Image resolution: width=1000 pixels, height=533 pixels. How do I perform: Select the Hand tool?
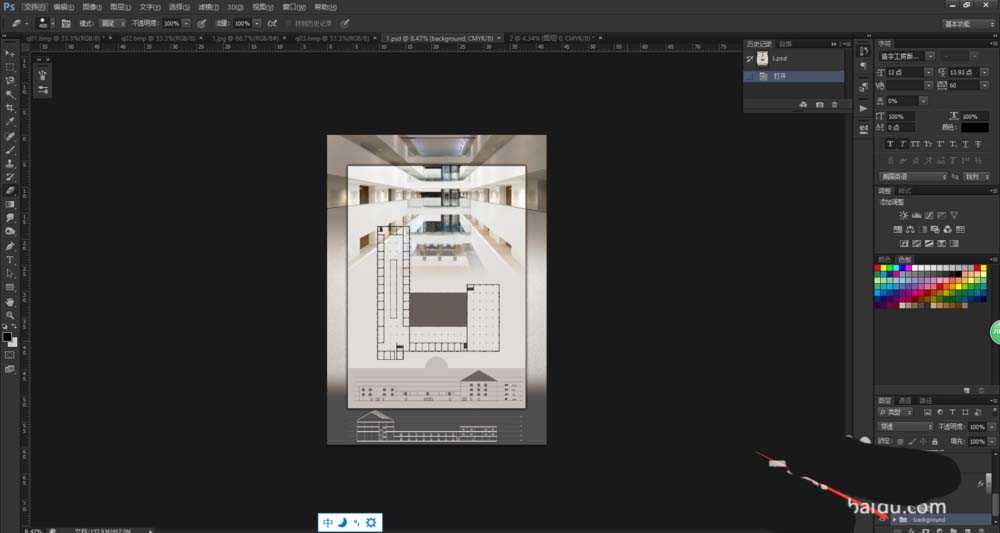click(10, 300)
